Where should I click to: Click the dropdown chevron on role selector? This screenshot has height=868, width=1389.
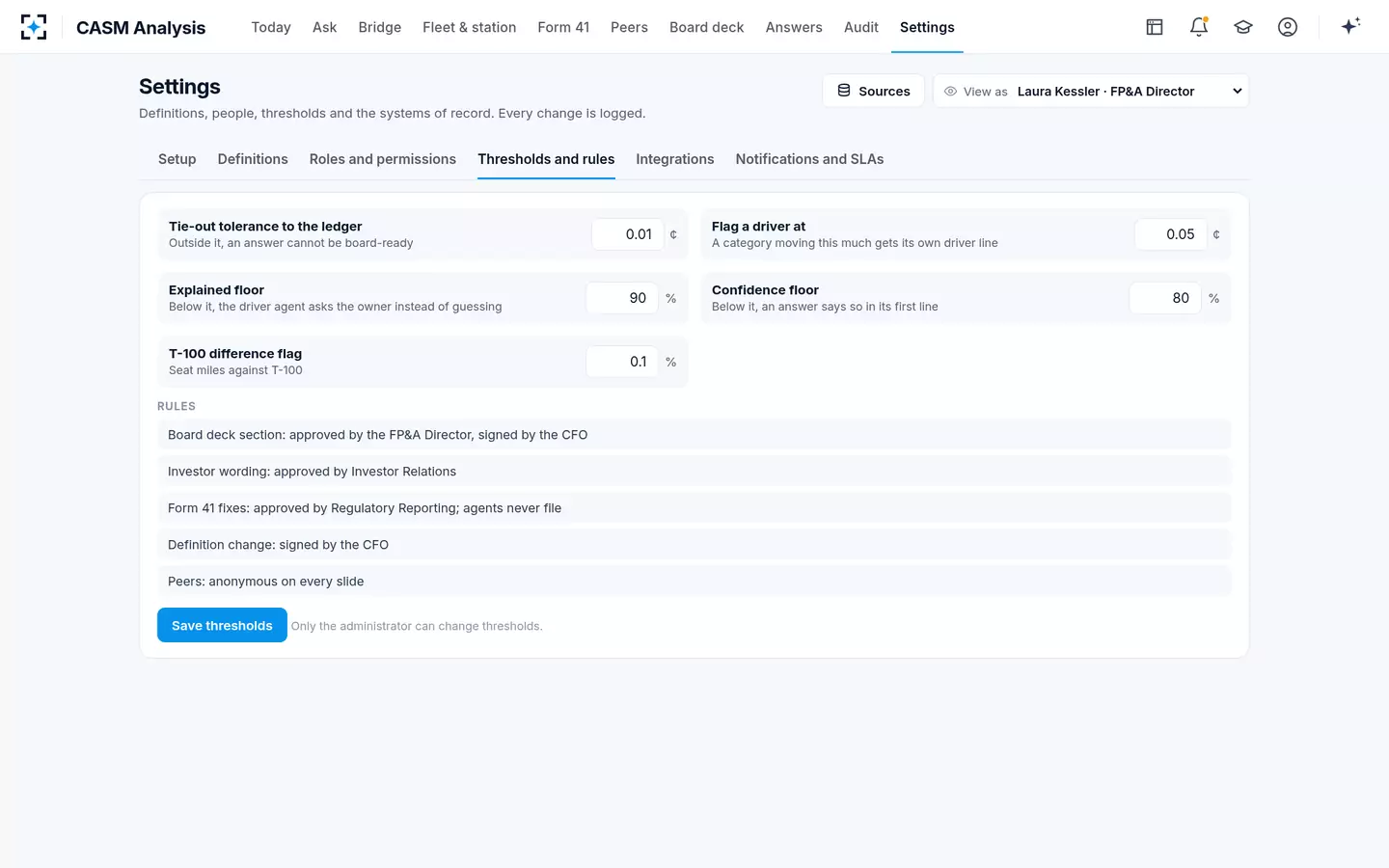point(1237,91)
